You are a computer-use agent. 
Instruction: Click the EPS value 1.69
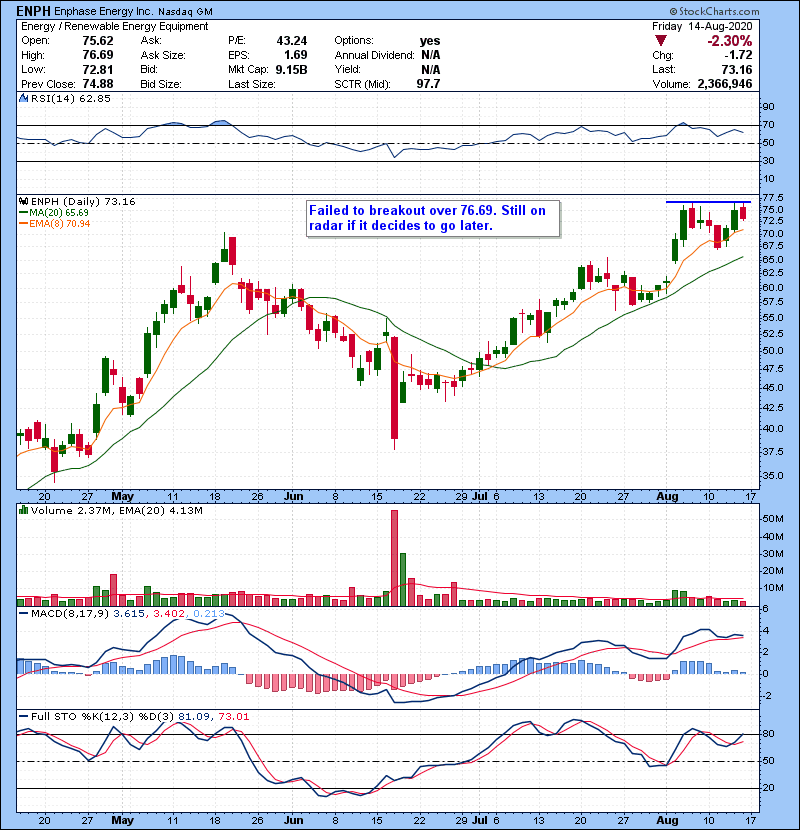click(x=295, y=55)
